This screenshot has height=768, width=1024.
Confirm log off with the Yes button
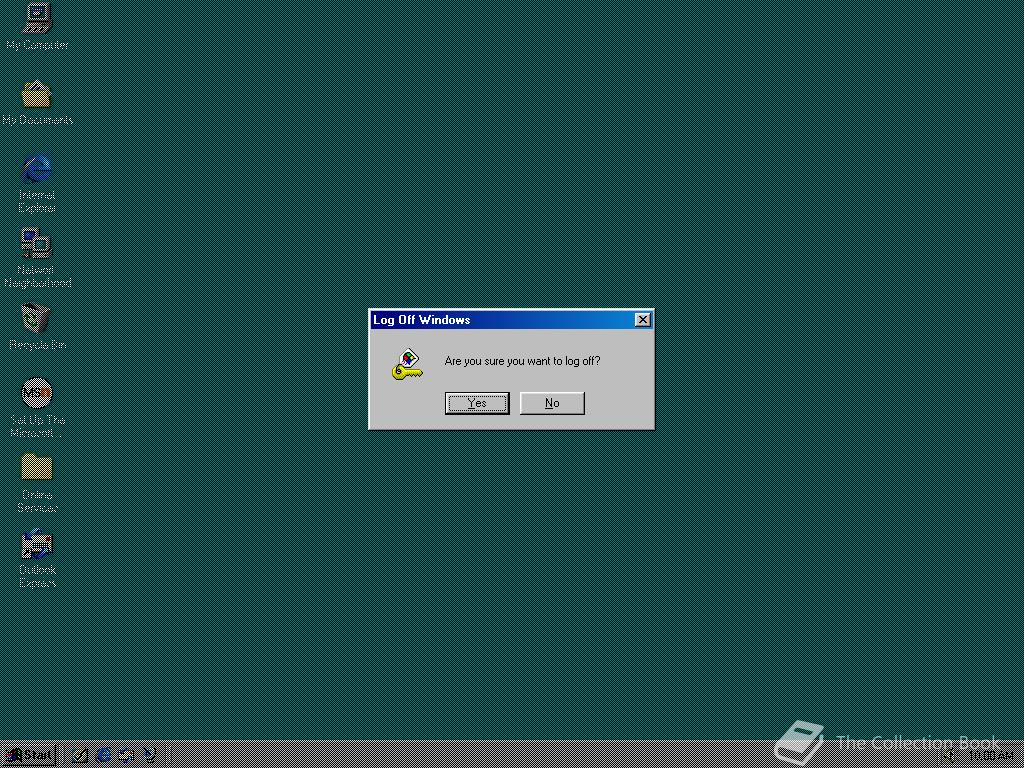pyautogui.click(x=477, y=403)
